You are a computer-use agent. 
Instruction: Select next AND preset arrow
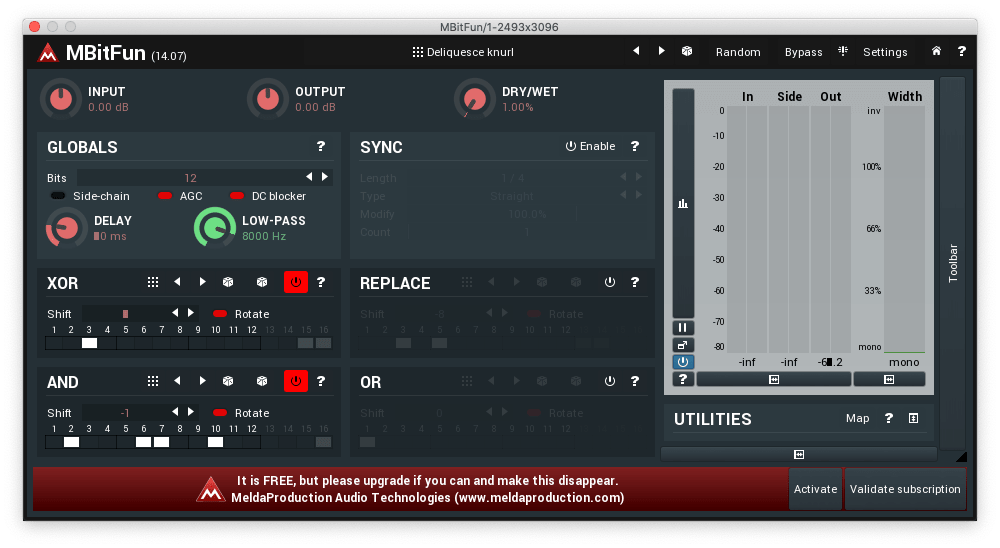pos(202,381)
